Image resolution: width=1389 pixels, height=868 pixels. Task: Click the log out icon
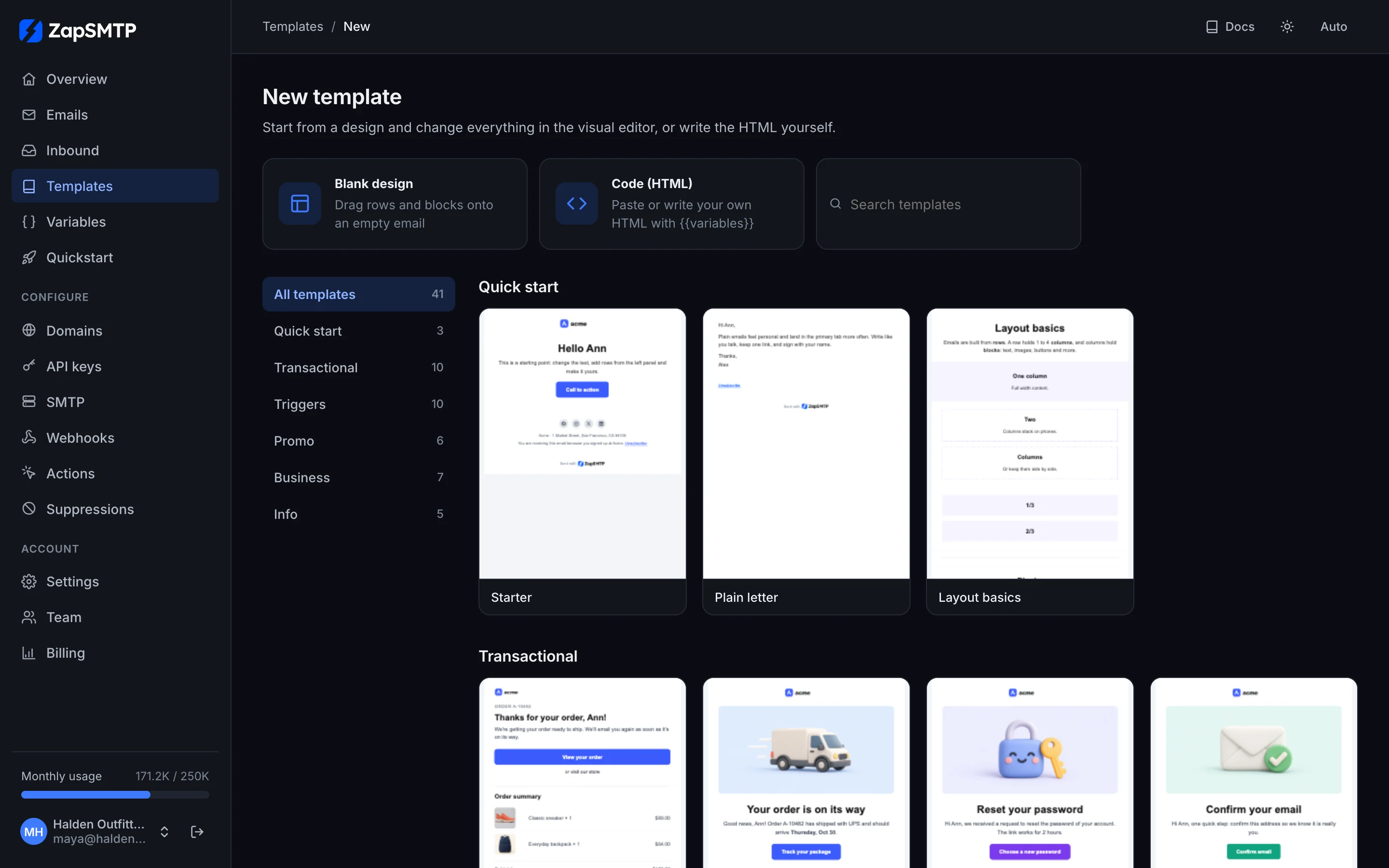197,831
